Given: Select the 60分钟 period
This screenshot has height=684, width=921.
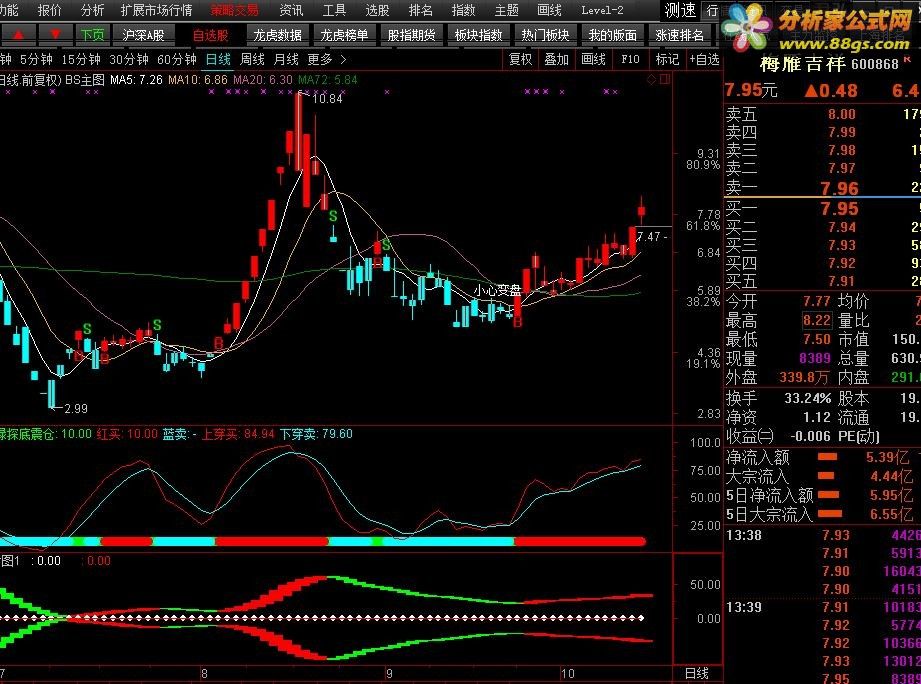Looking at the screenshot, I should (x=177, y=59).
